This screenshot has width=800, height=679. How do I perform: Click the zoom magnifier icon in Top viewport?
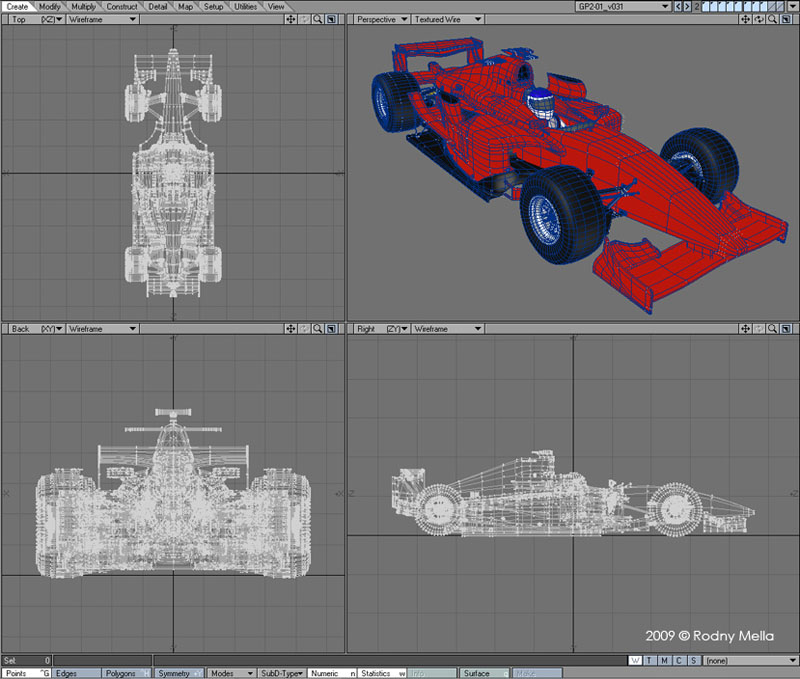click(317, 19)
